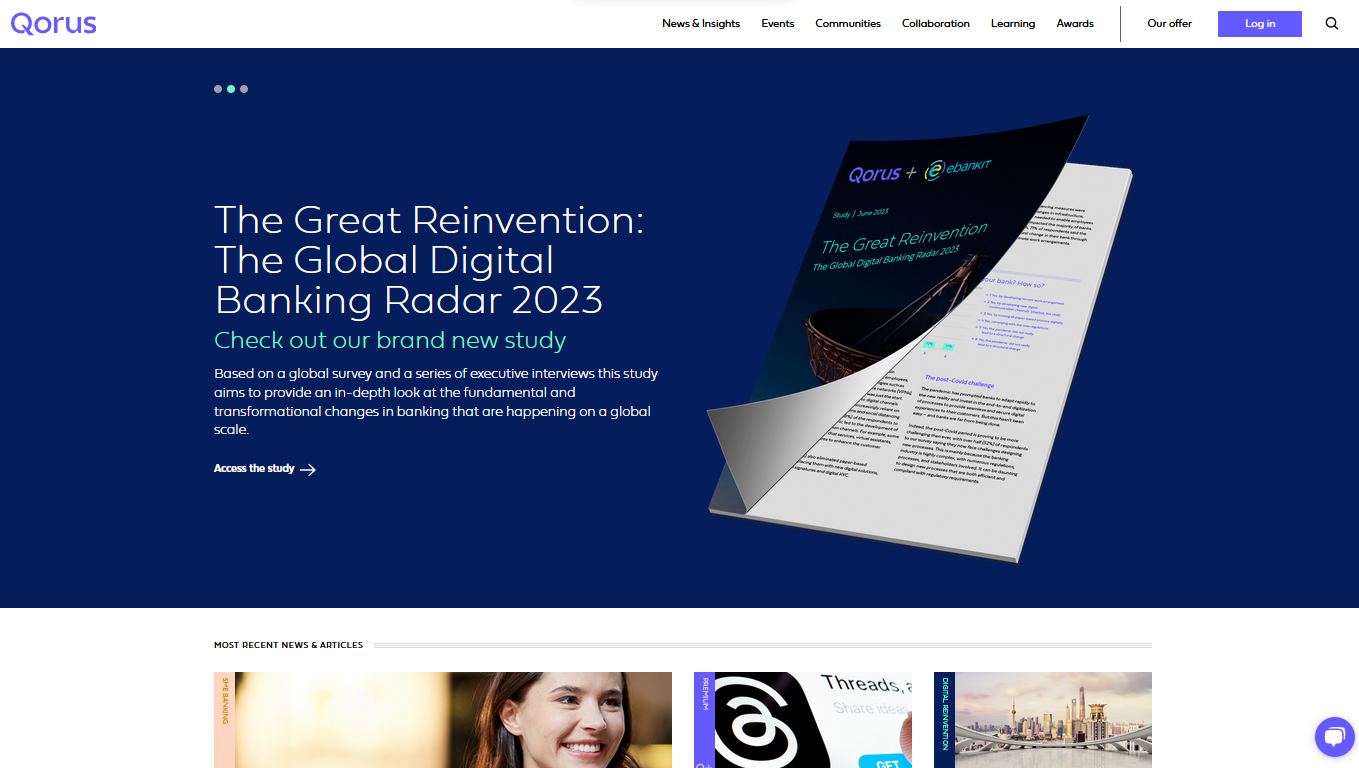1359x768 pixels.
Task: Select the second carousel dot
Action: coord(231,89)
